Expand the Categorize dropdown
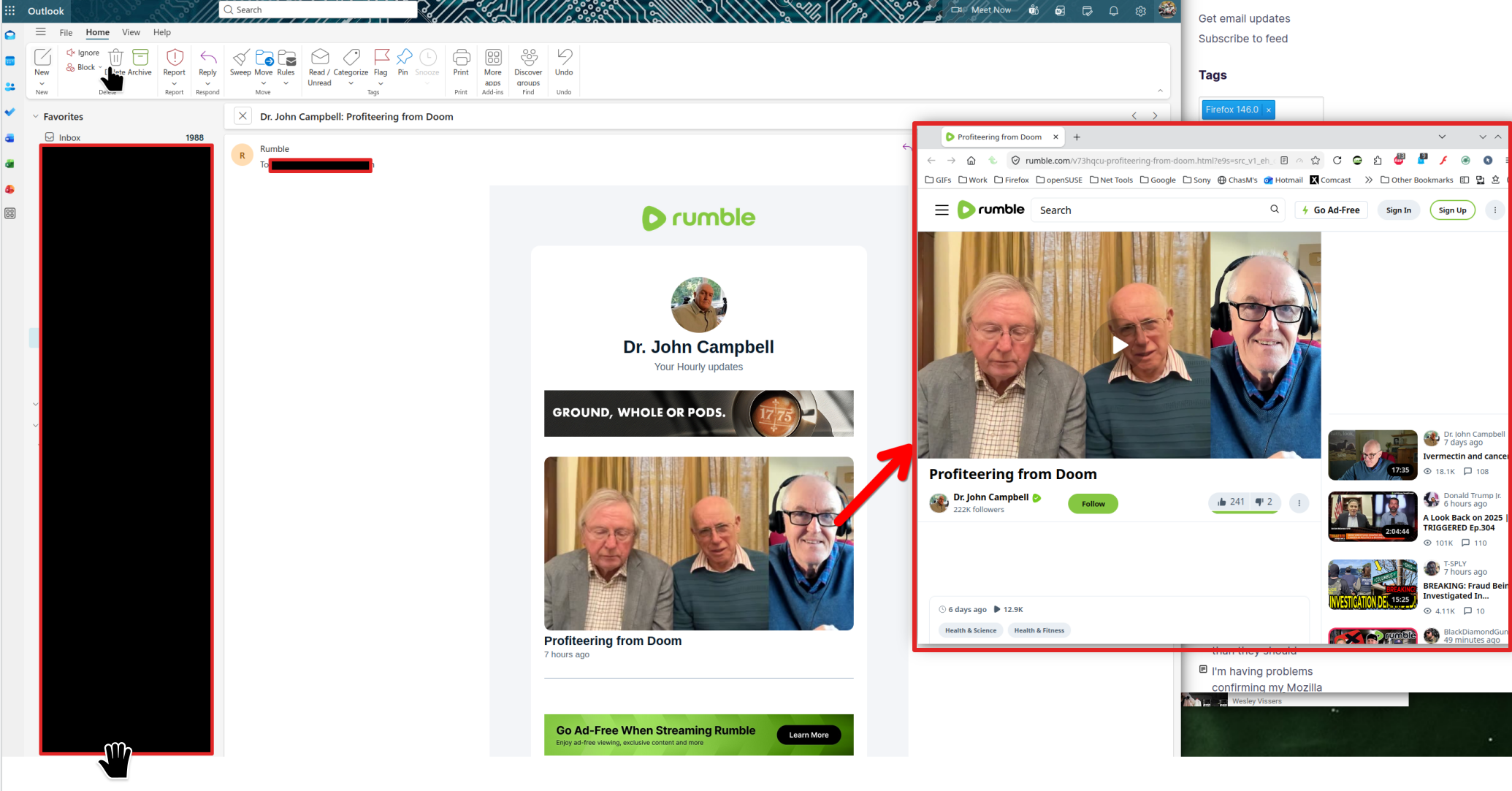Screen dimensions: 1512x791 (351, 83)
